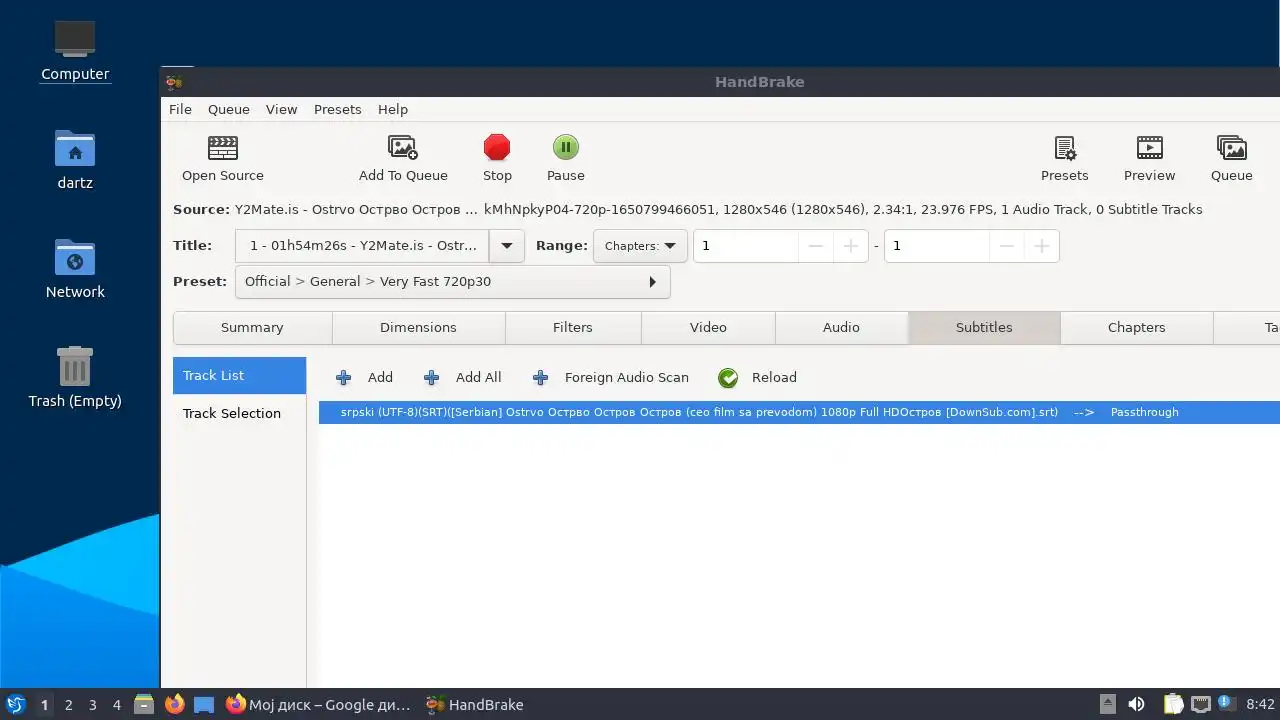Click the Open Source clapperboard icon
1280x720 pixels.
[x=222, y=148]
